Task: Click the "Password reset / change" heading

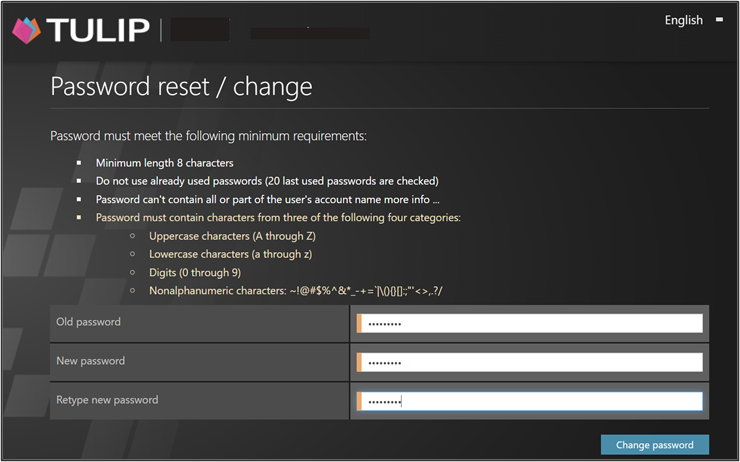Action: pos(181,87)
